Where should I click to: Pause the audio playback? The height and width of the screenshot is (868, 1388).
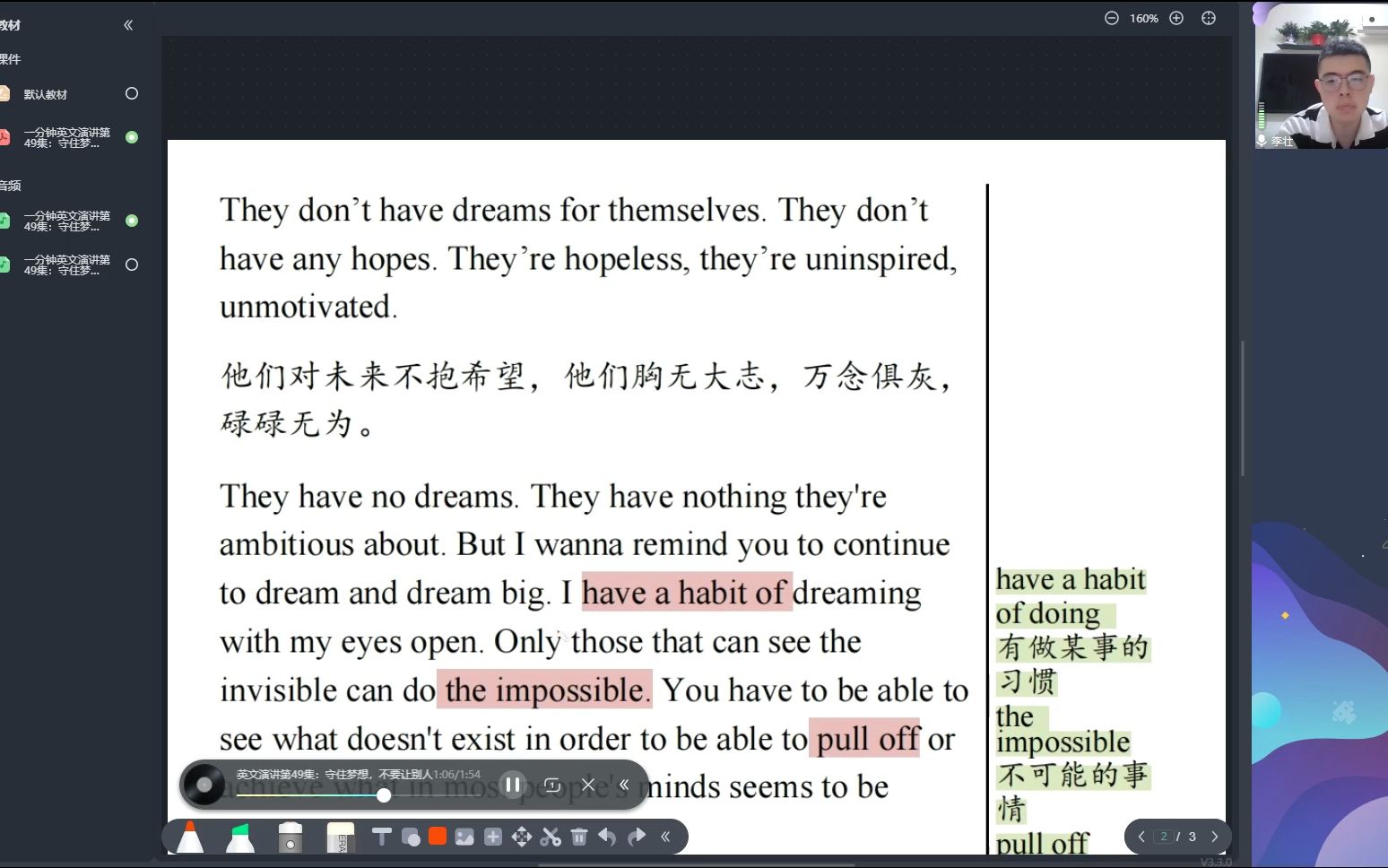coord(513,785)
